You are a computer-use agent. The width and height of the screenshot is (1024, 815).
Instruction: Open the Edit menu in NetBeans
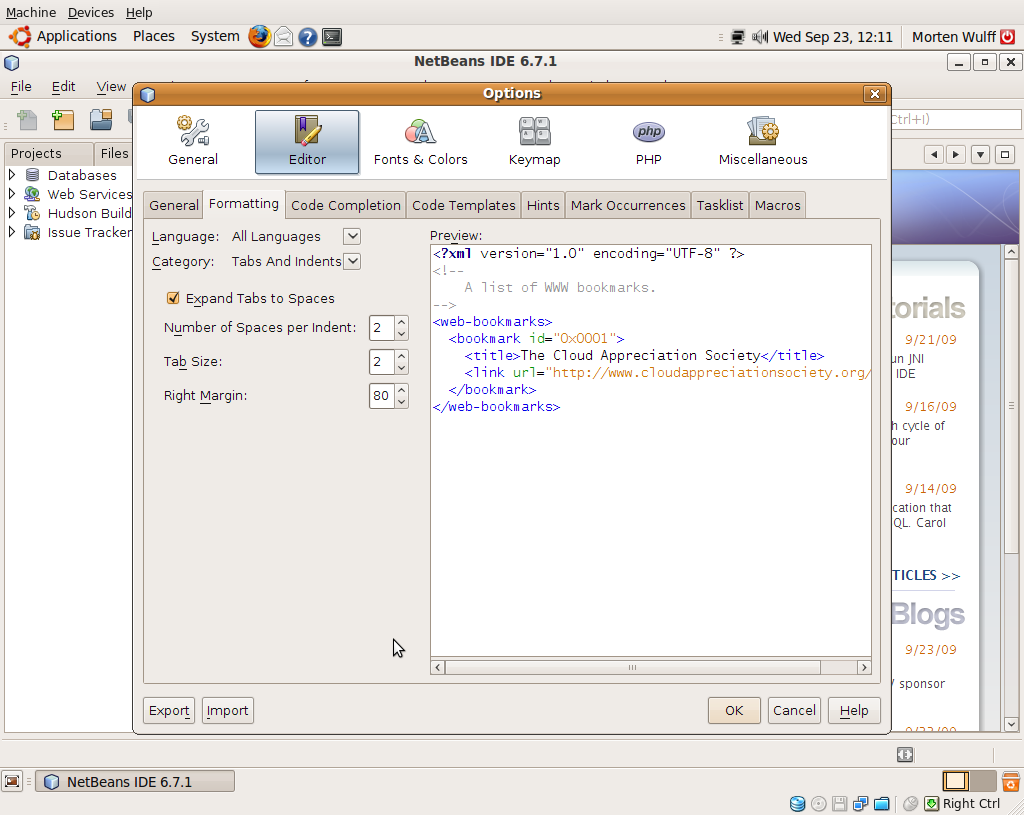pos(63,86)
